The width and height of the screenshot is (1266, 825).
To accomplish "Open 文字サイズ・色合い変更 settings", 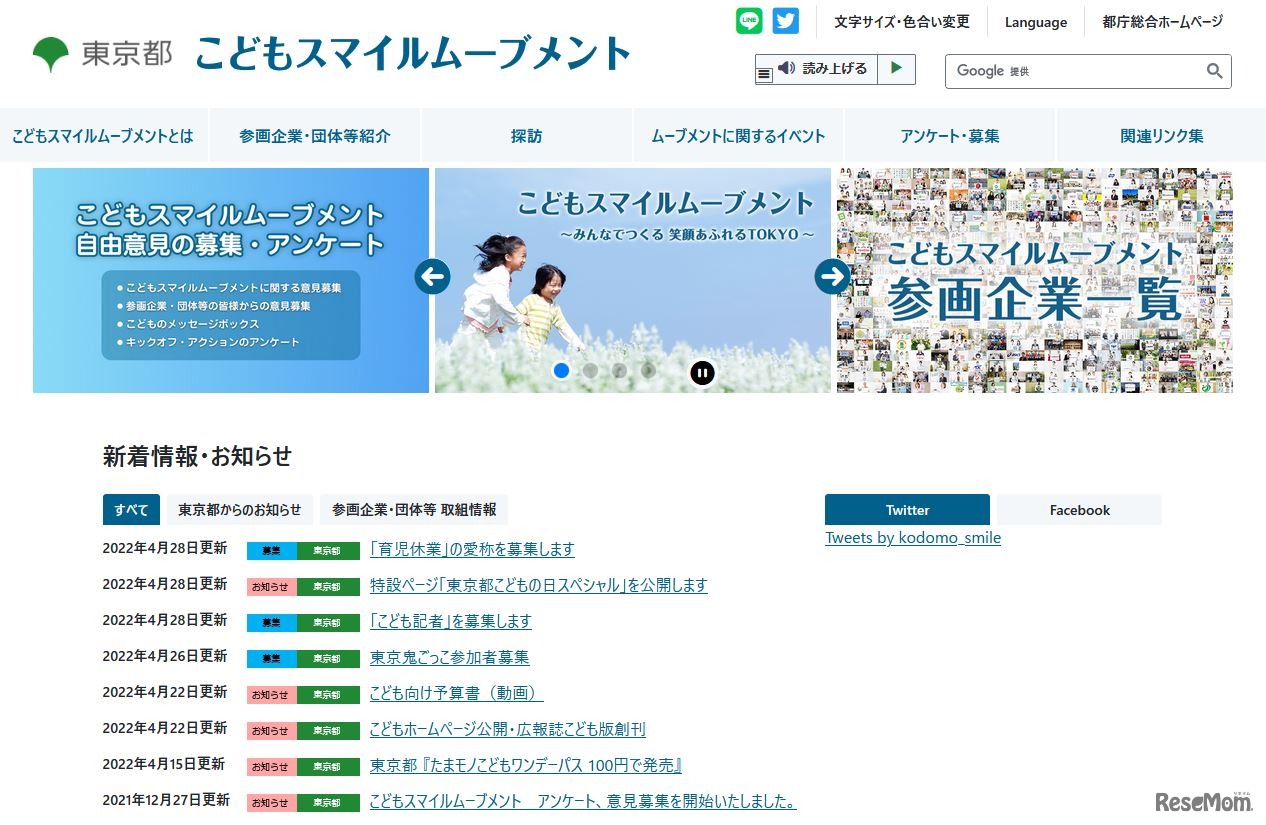I will coord(901,22).
